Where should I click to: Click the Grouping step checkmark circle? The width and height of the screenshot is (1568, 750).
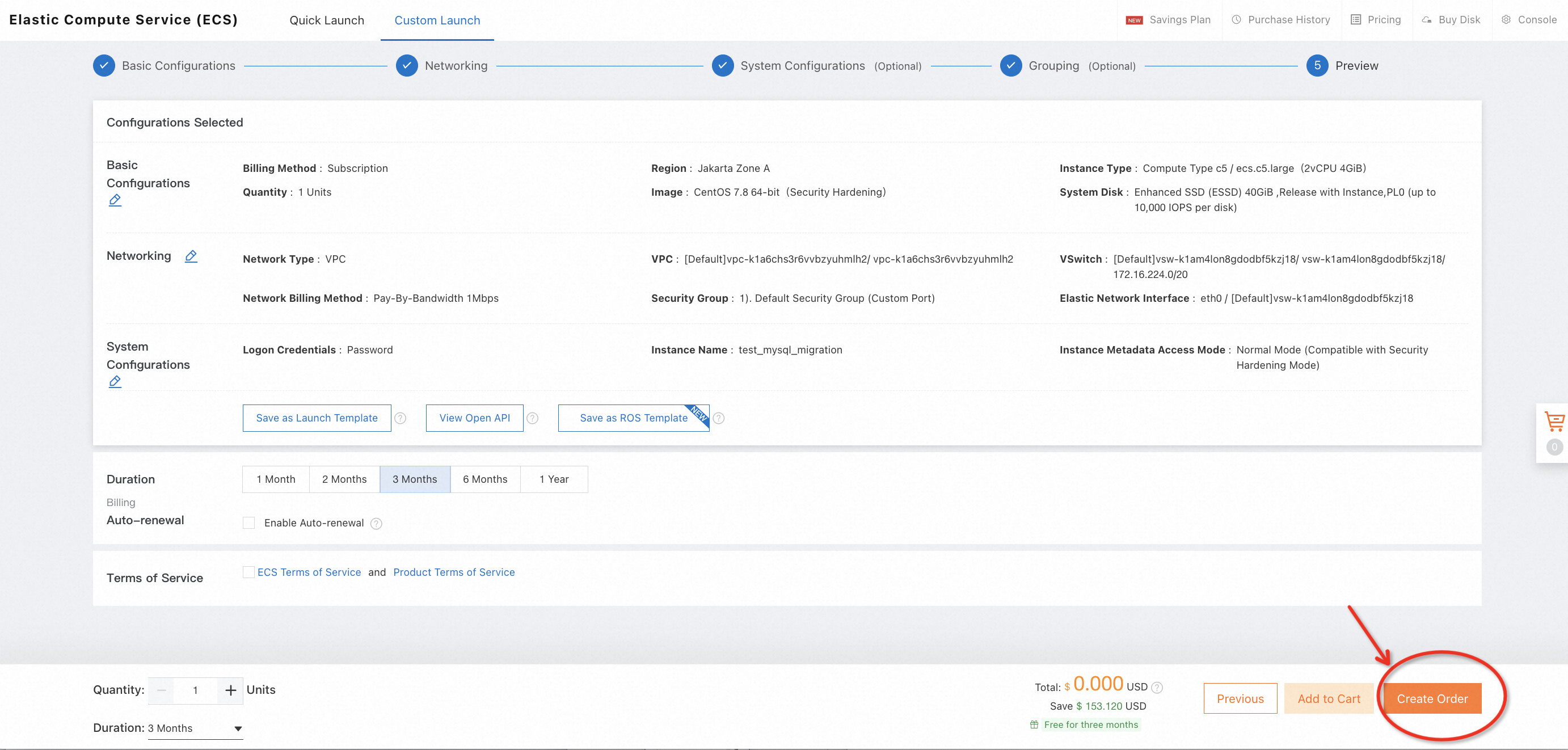click(1011, 66)
